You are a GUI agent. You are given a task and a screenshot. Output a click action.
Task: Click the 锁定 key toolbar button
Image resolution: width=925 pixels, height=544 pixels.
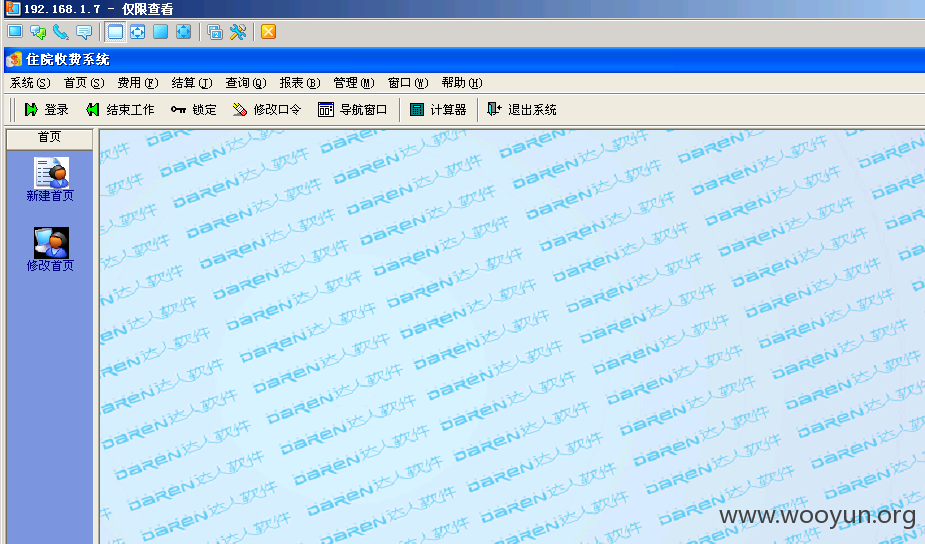[x=193, y=110]
